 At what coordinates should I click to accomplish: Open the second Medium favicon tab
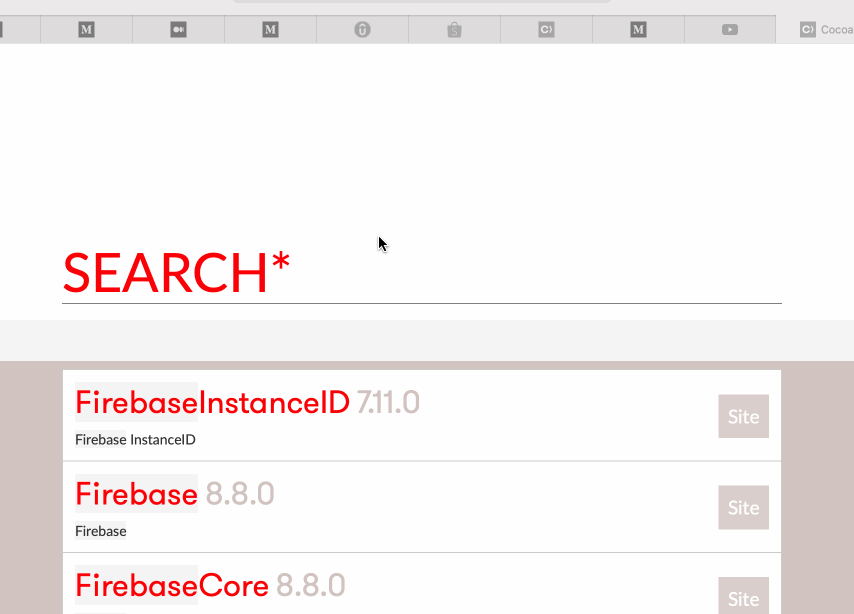270,30
